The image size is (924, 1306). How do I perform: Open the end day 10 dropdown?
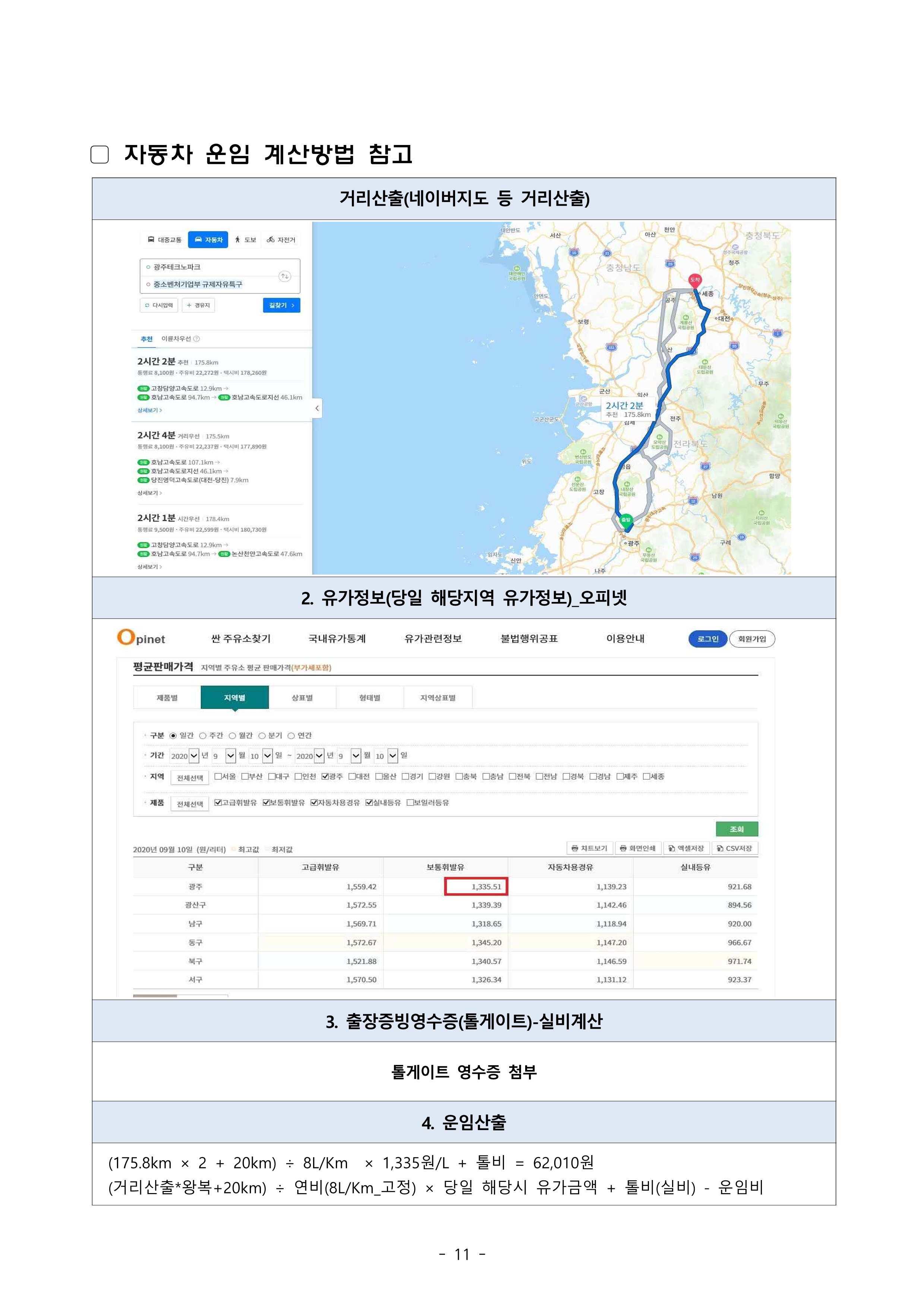(x=392, y=755)
